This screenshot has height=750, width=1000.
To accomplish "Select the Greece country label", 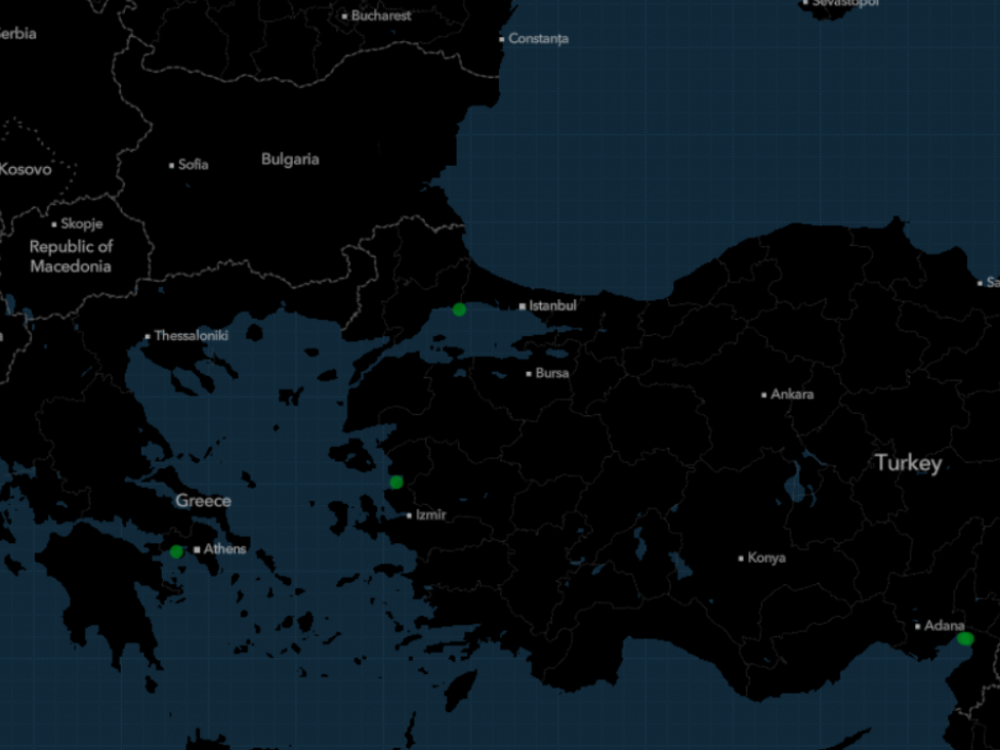I will [203, 501].
